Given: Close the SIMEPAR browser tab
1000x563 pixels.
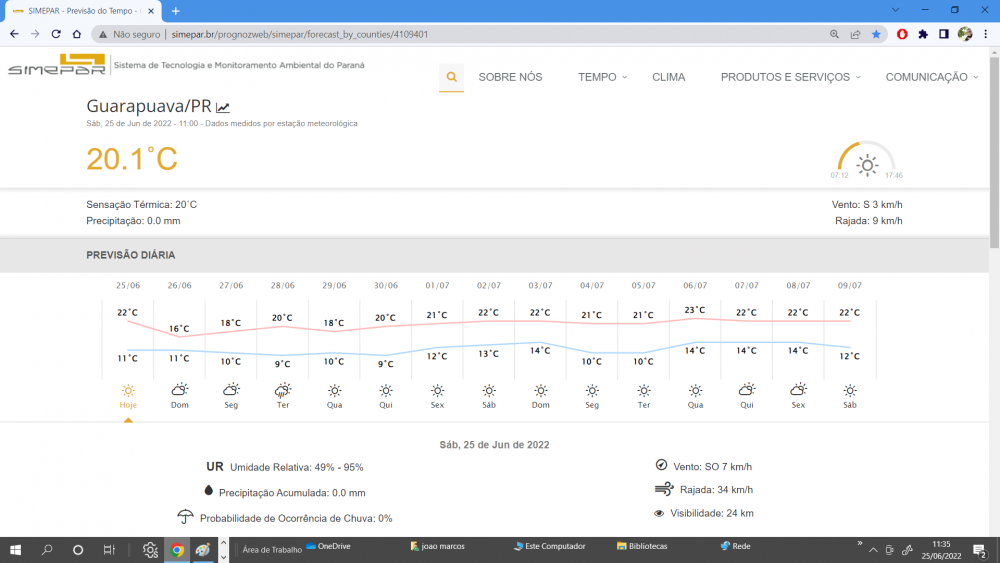Looking at the screenshot, I should point(151,11).
